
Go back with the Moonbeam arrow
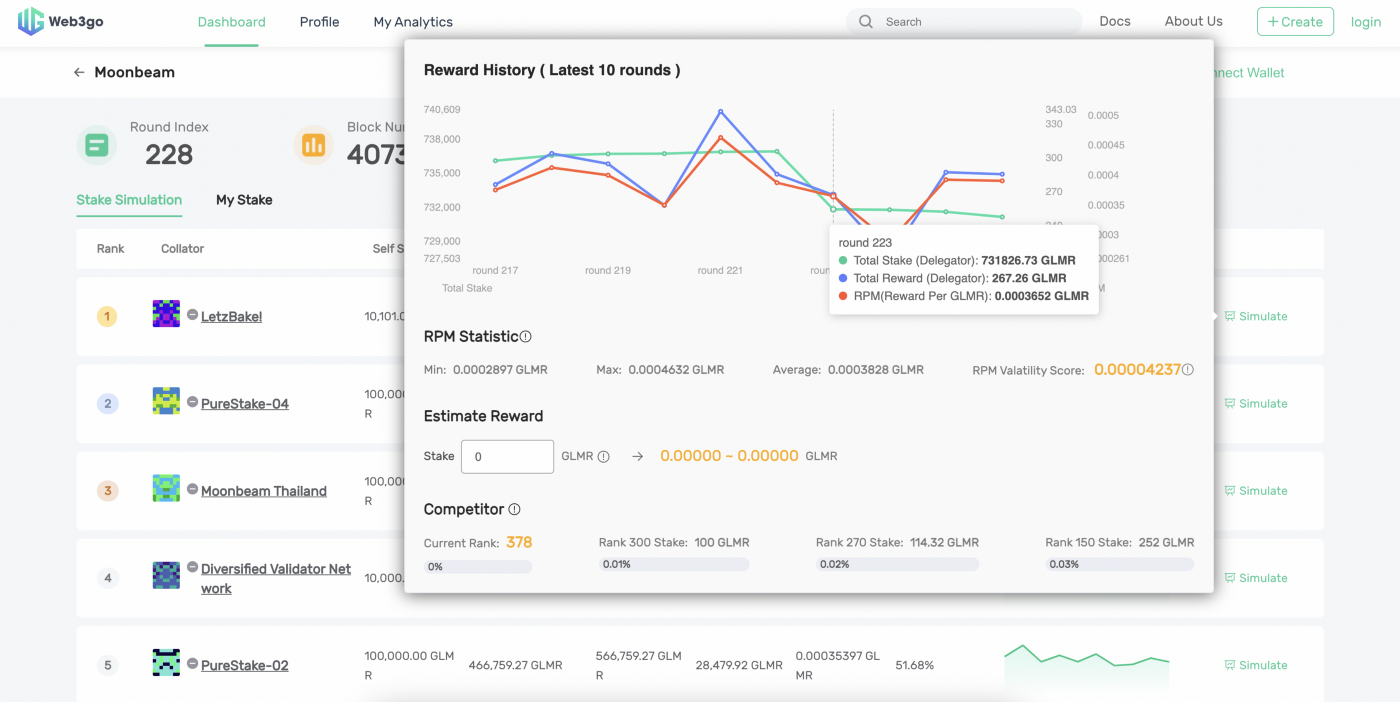[79, 72]
